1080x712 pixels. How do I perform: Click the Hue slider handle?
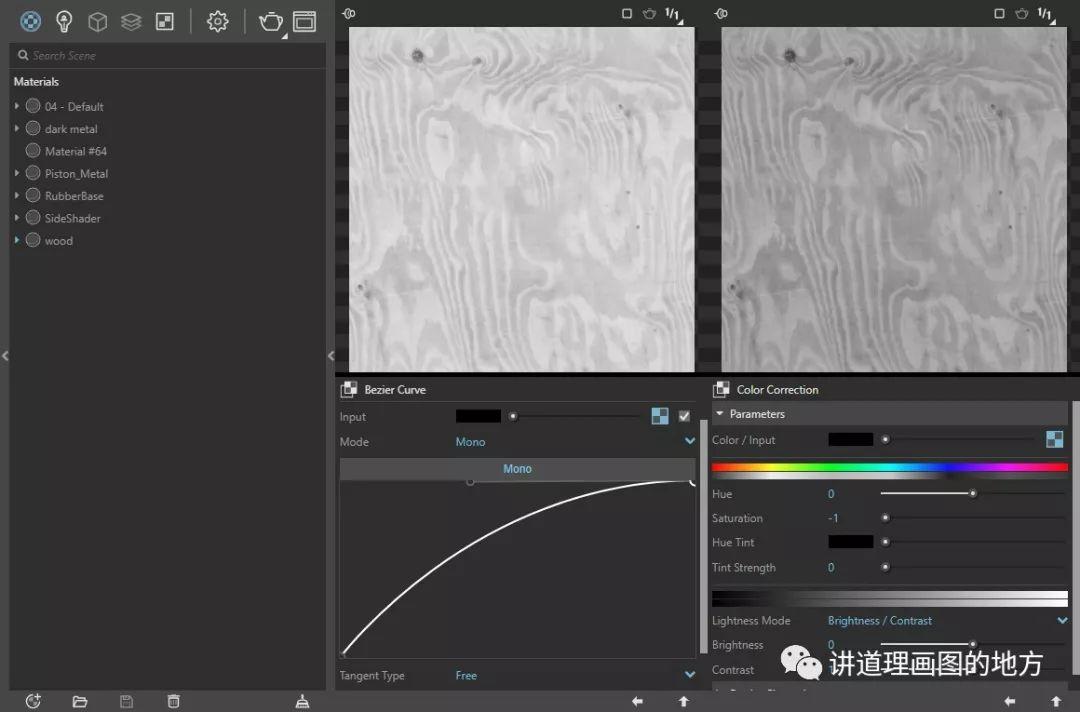[x=973, y=493]
